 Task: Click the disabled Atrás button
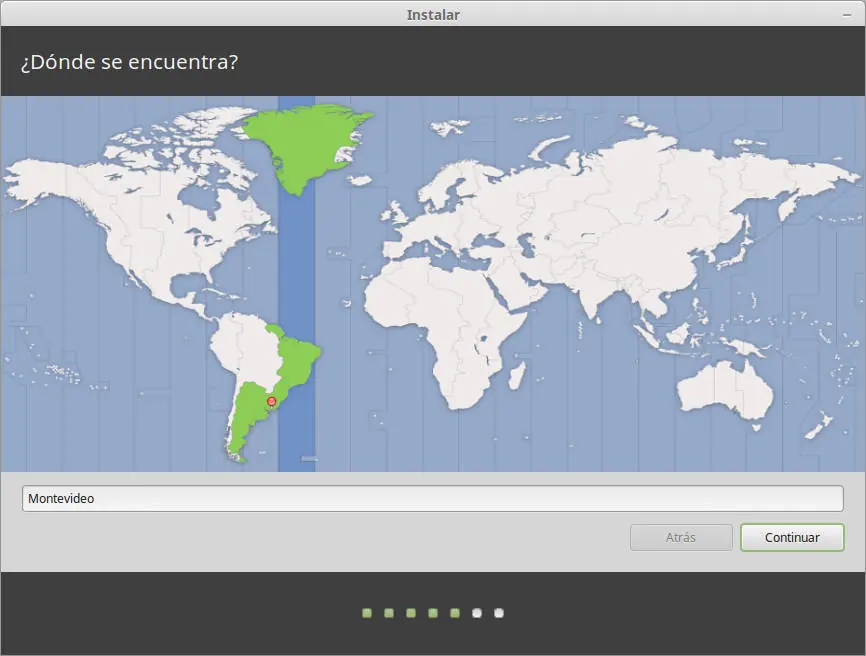(x=681, y=537)
